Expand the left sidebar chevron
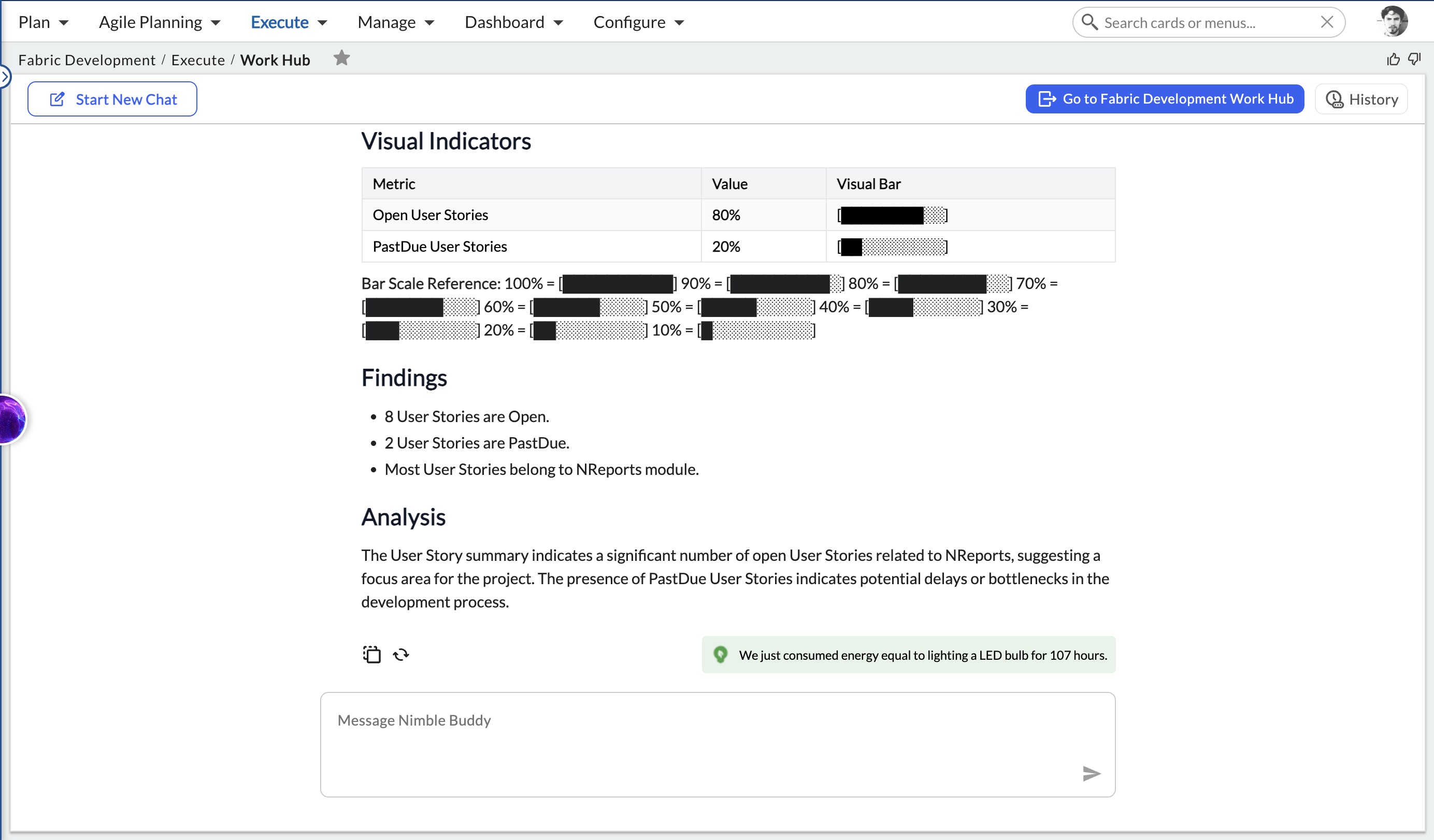Image resolution: width=1434 pixels, height=840 pixels. coord(5,76)
